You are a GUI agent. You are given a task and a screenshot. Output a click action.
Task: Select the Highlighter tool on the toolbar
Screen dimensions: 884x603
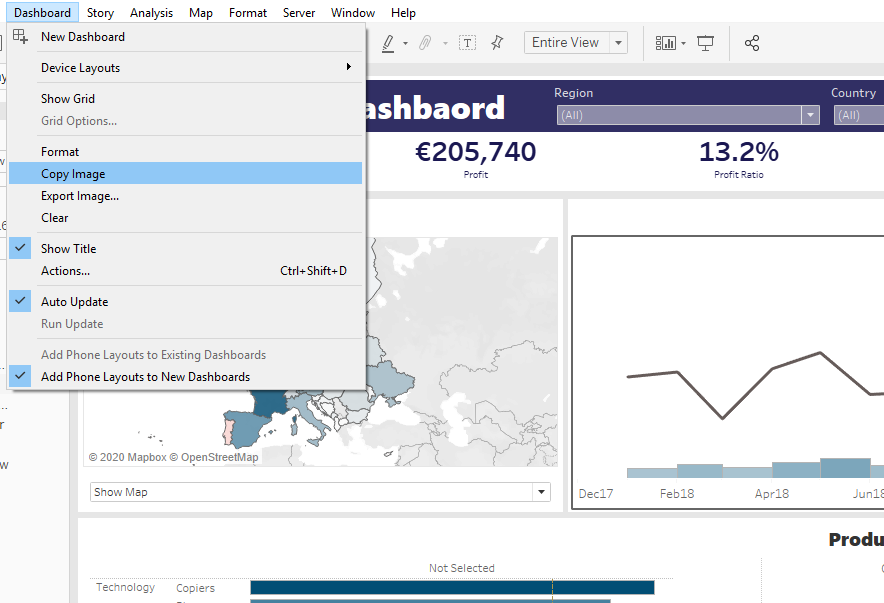(x=388, y=42)
